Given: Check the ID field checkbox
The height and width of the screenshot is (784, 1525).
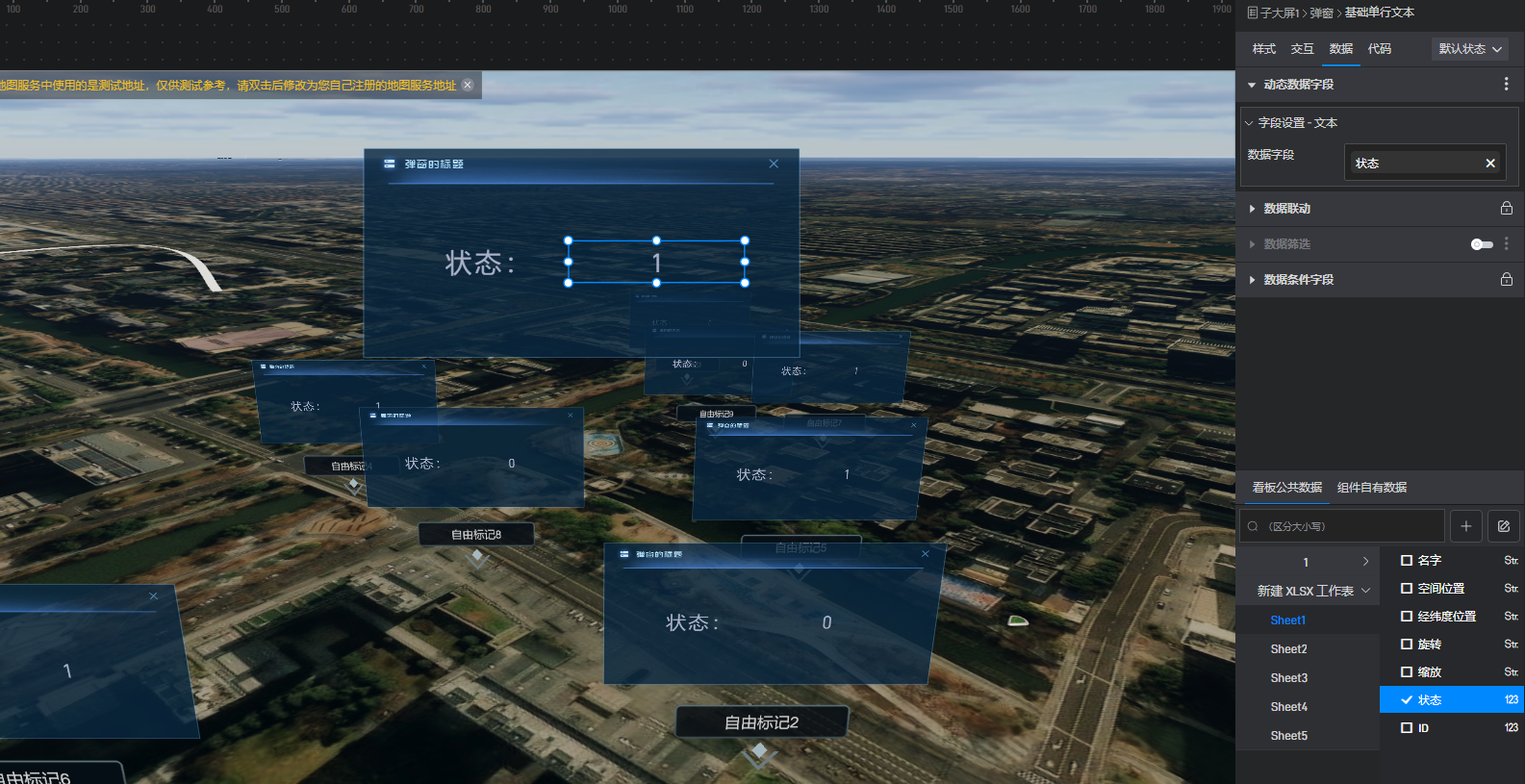Looking at the screenshot, I should [1407, 727].
